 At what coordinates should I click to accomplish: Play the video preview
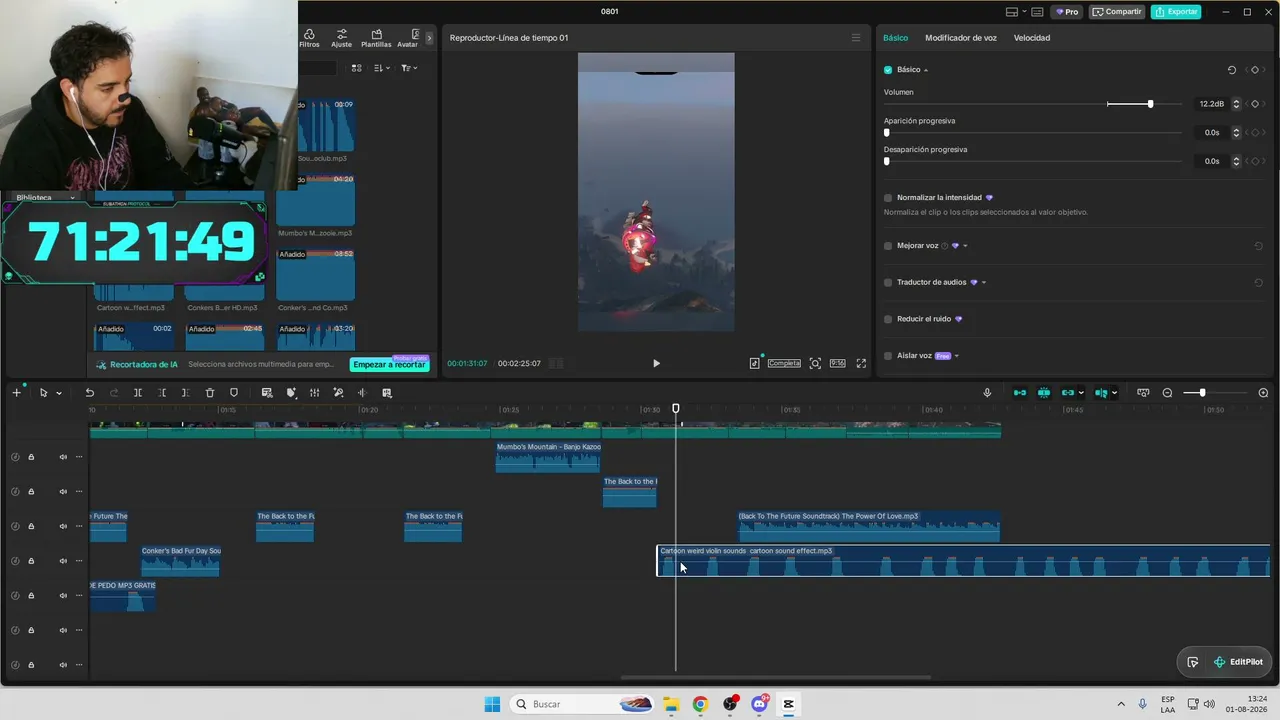(656, 363)
